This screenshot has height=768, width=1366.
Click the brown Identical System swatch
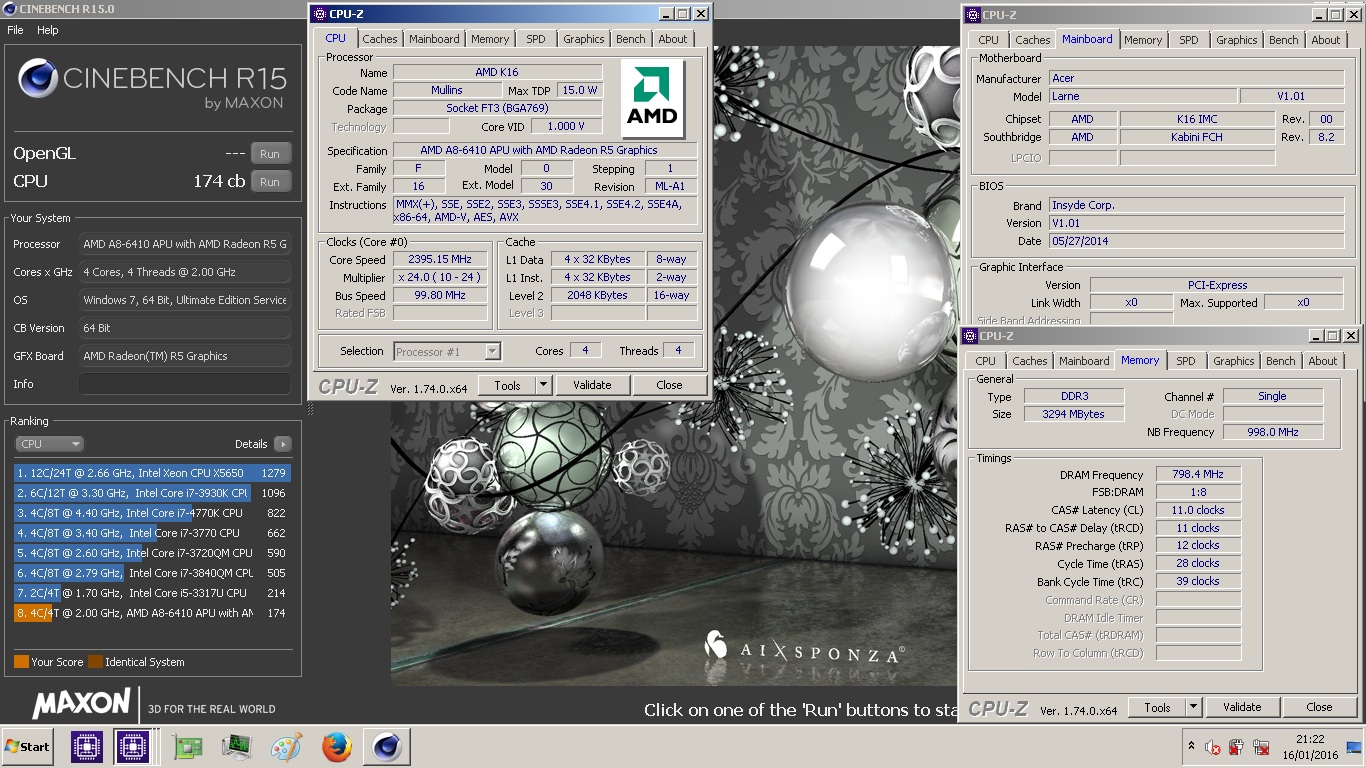[95, 662]
